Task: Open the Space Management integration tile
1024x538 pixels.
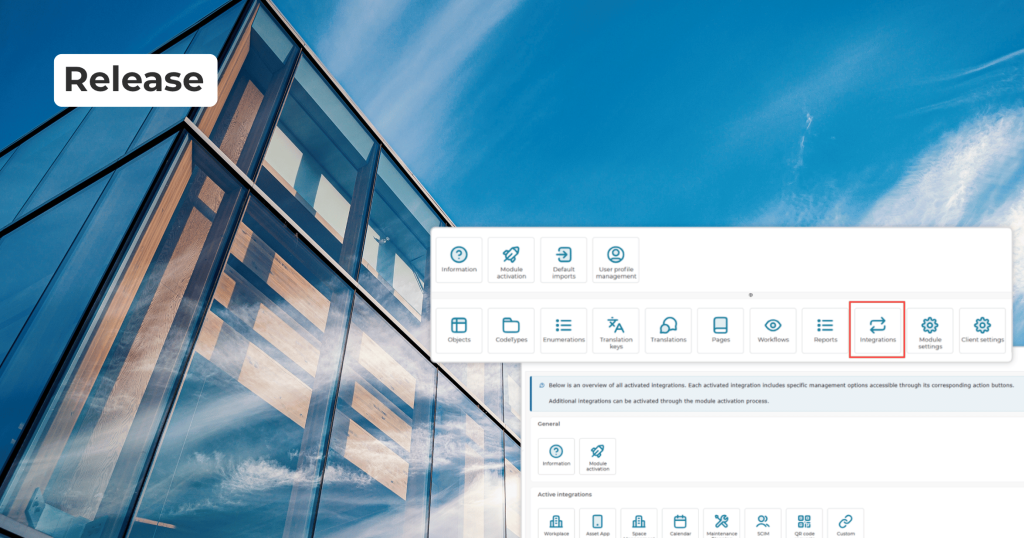Action: 639,524
